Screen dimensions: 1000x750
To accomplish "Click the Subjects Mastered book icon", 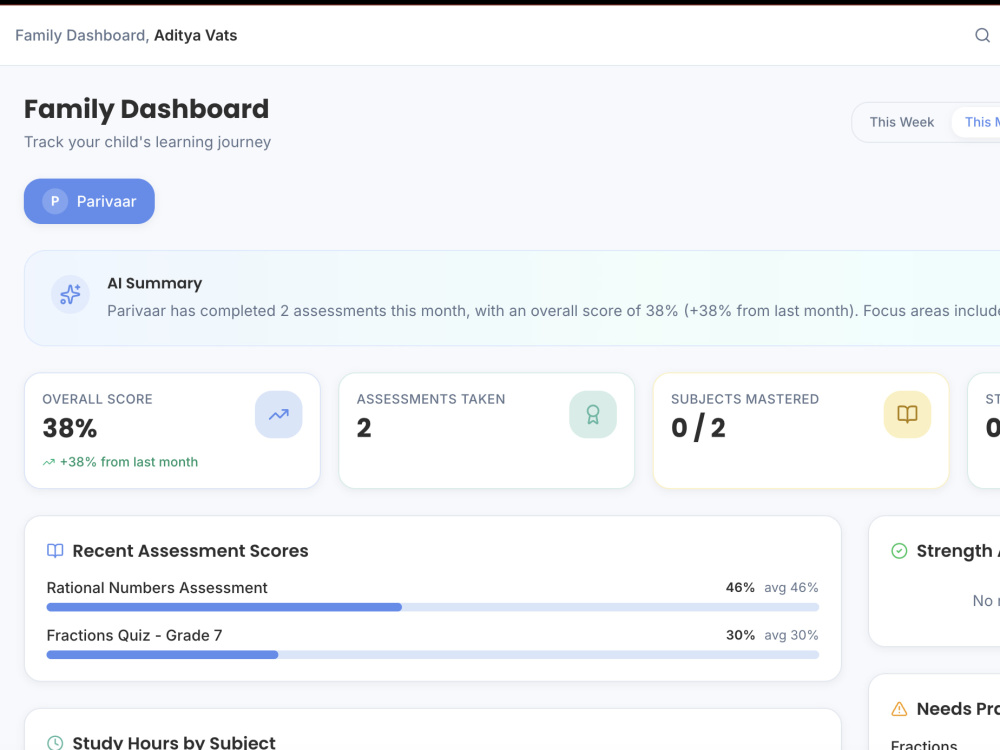I will coord(907,415).
